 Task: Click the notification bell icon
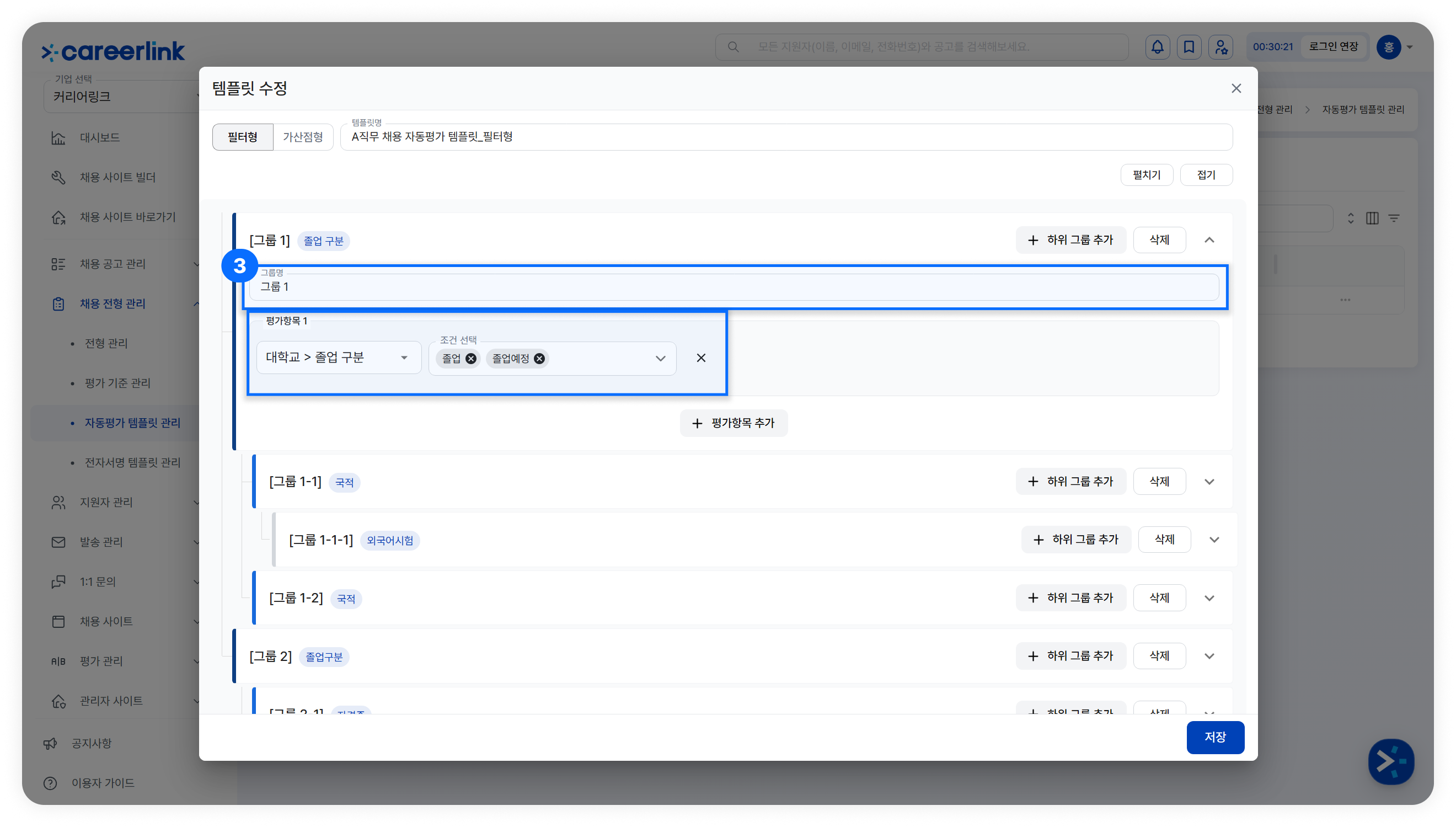(1157, 47)
